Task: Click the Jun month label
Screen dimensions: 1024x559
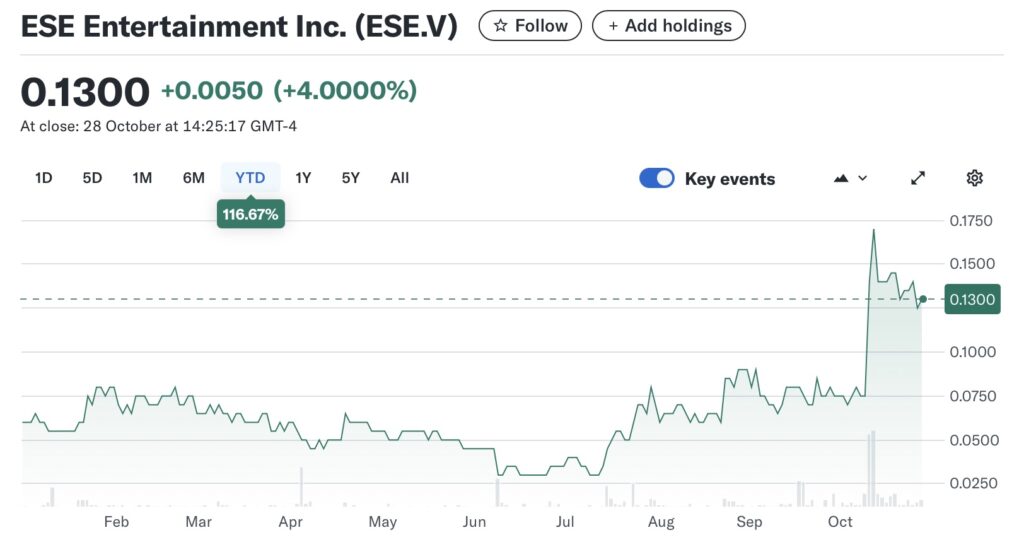Action: 474,522
